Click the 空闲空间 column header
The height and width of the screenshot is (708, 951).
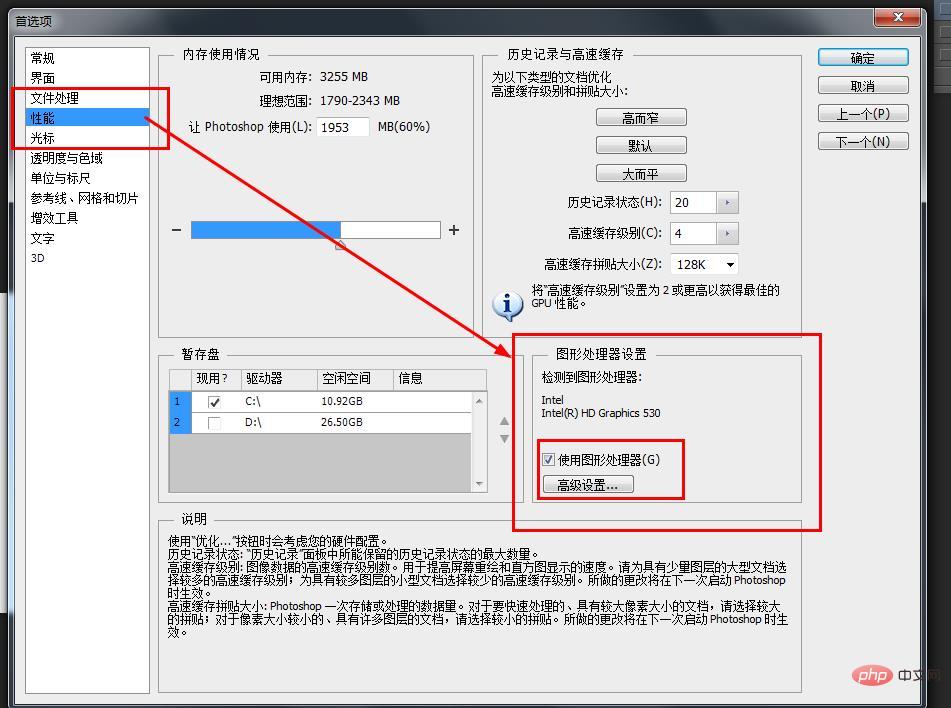coord(355,379)
